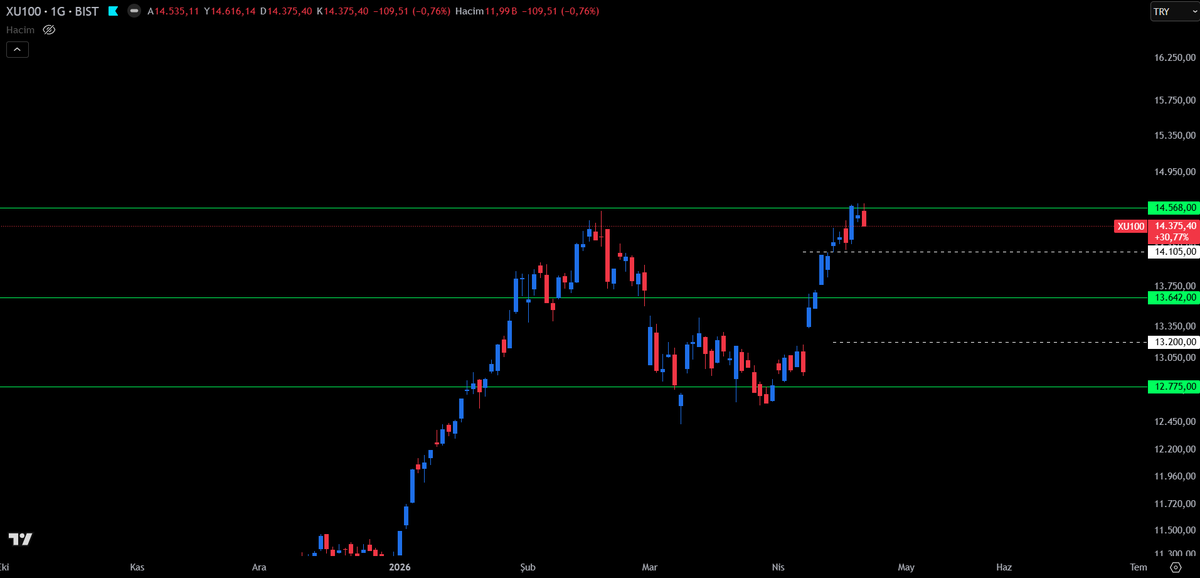
Task: Click the 15.350,00 price scale value
Action: pos(1175,135)
